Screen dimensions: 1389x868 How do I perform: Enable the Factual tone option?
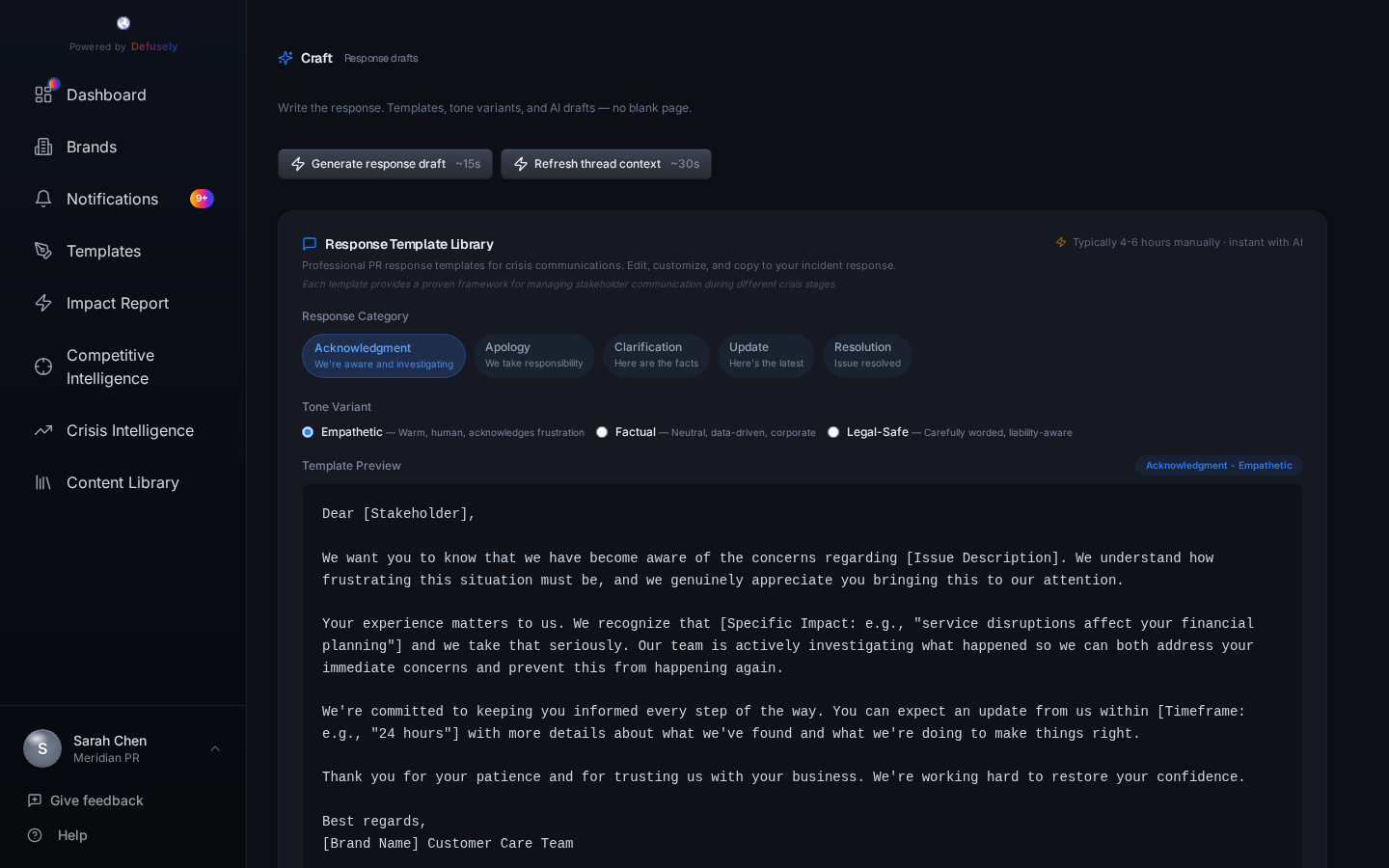click(x=602, y=432)
